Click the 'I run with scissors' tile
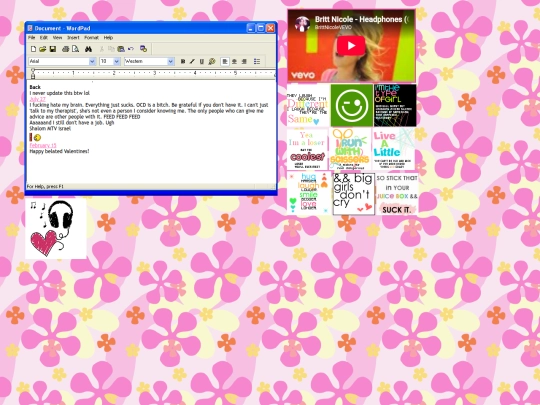 (x=350, y=149)
